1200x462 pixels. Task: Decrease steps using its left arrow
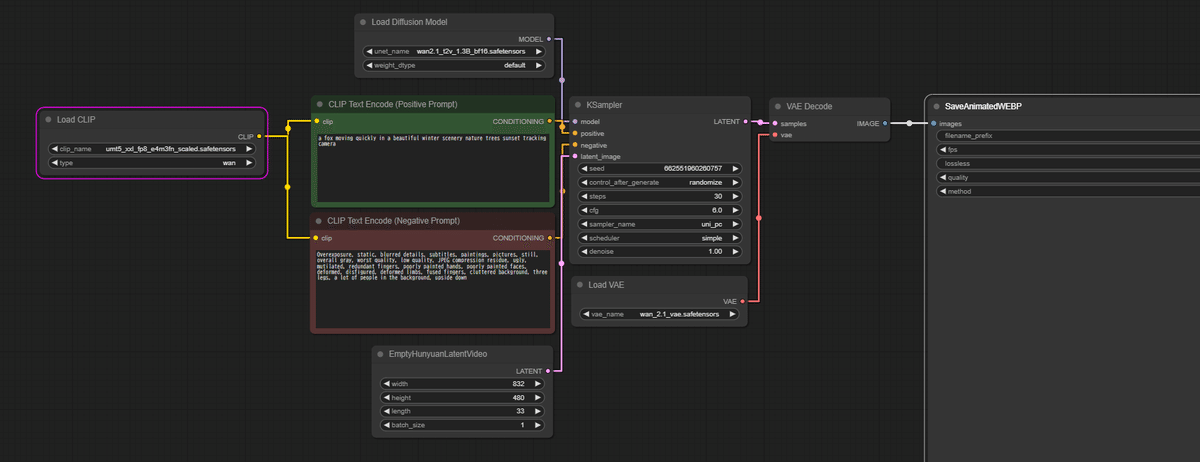coord(585,197)
